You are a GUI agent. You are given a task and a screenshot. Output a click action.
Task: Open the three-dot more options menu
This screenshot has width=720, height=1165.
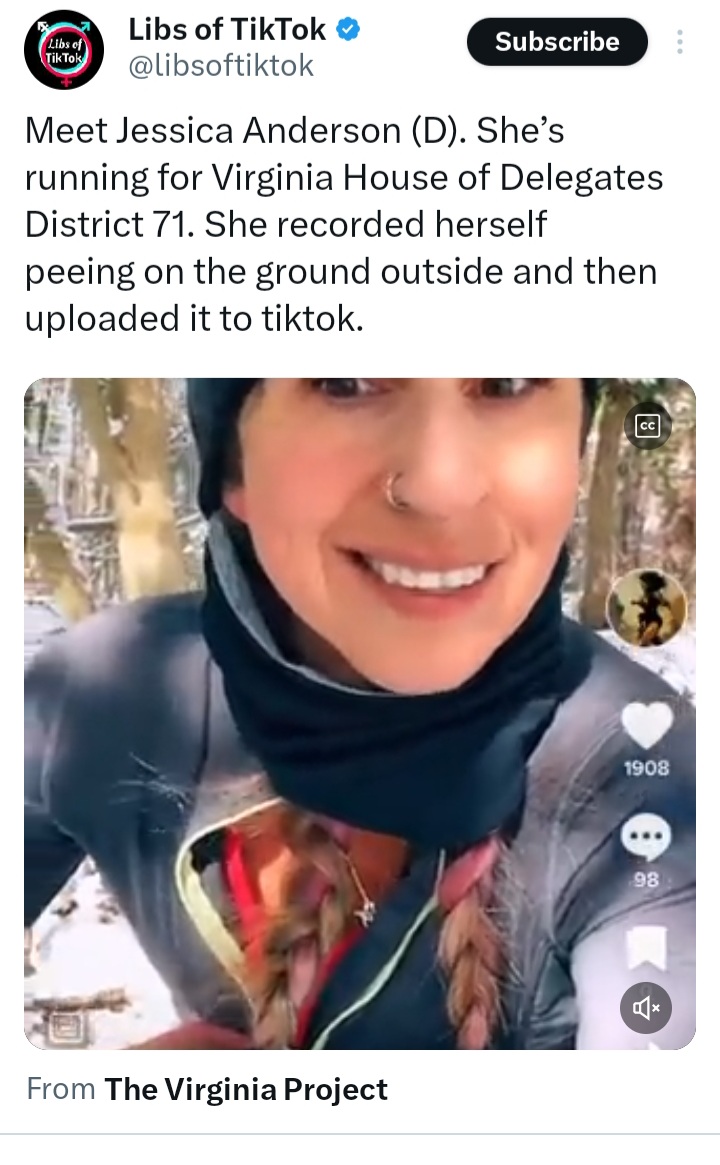point(679,42)
